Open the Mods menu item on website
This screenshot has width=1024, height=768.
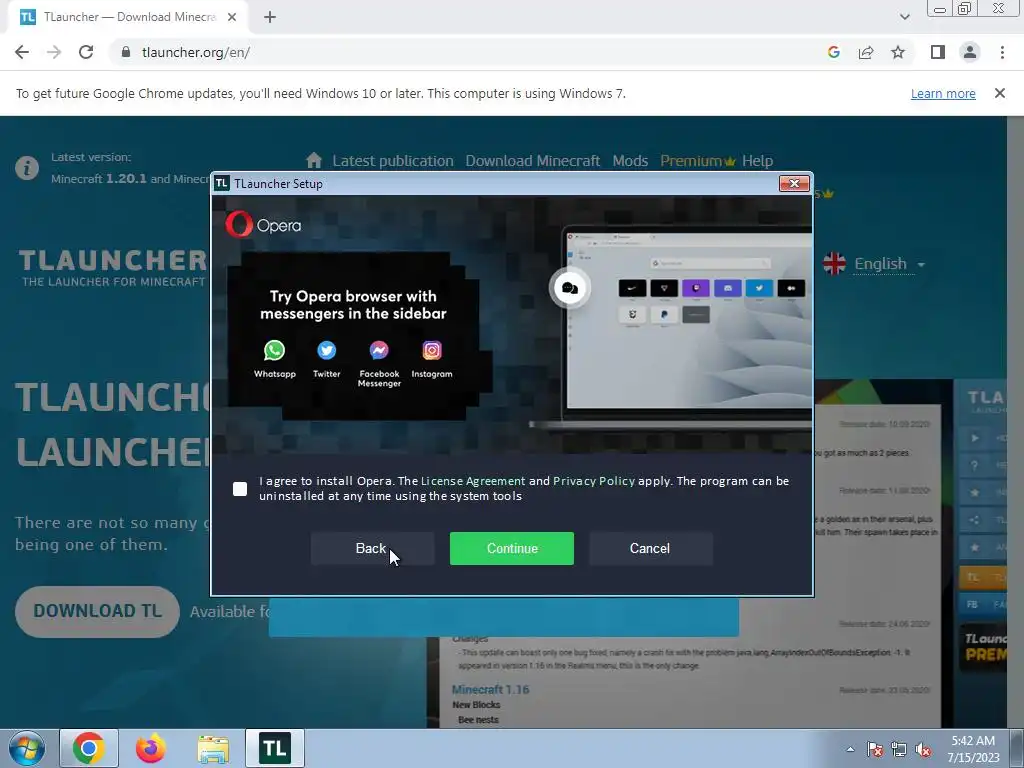tap(630, 161)
